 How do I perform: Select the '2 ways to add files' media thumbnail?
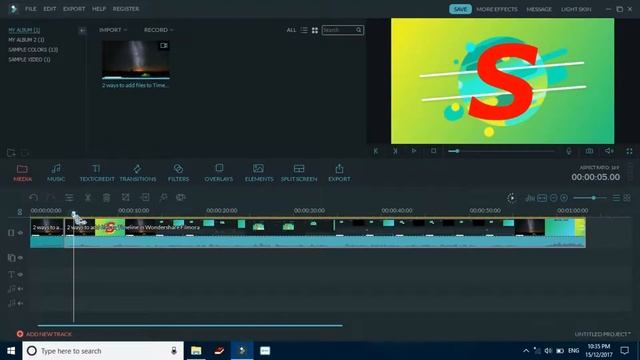tap(136, 60)
